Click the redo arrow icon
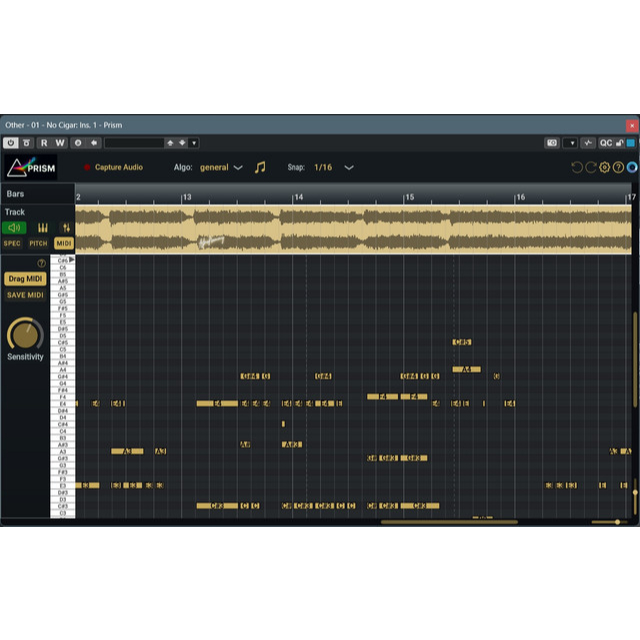 591,167
